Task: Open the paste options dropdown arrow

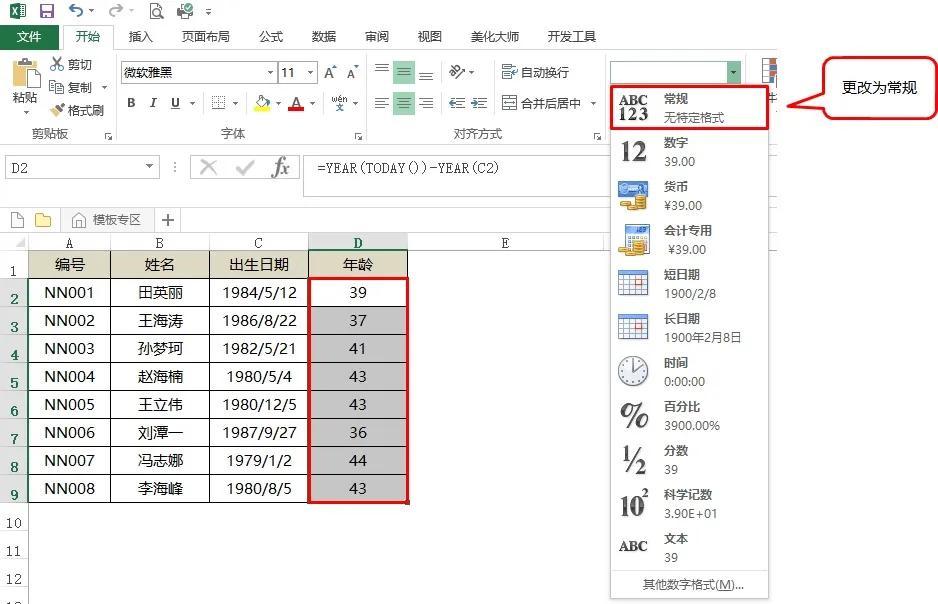Action: click(x=26, y=112)
